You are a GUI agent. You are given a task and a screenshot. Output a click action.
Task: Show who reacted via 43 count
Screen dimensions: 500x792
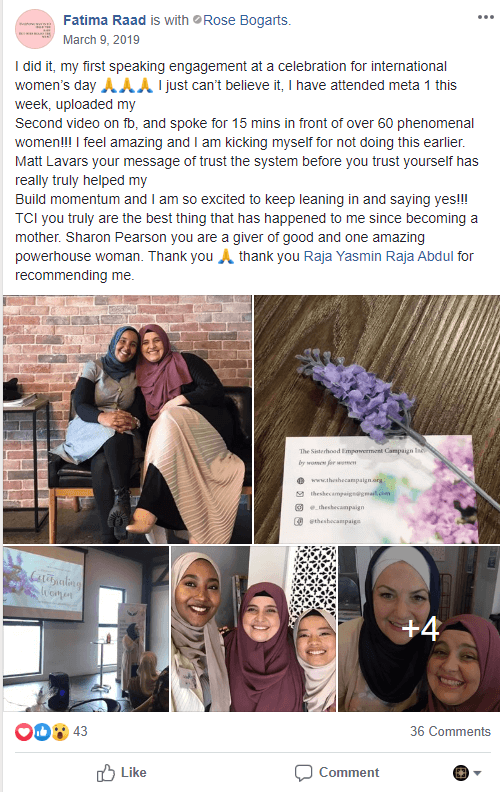(80, 731)
